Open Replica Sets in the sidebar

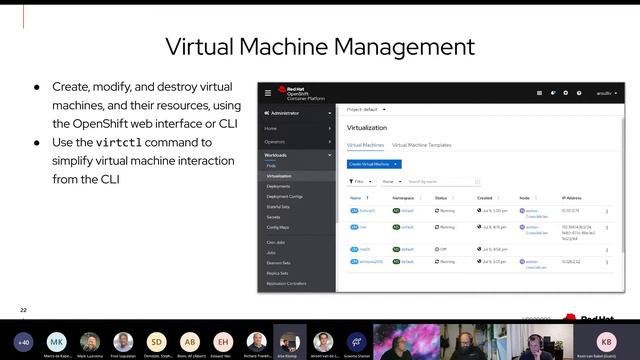click(278, 273)
